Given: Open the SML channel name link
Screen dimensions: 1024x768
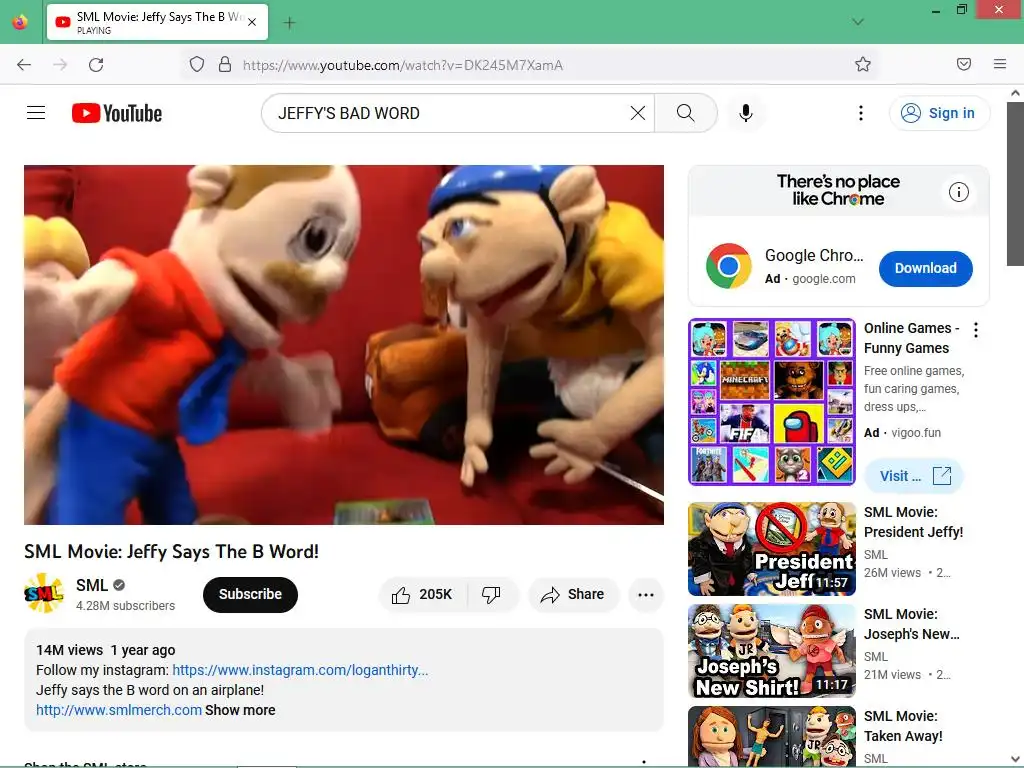Looking at the screenshot, I should (x=91, y=585).
